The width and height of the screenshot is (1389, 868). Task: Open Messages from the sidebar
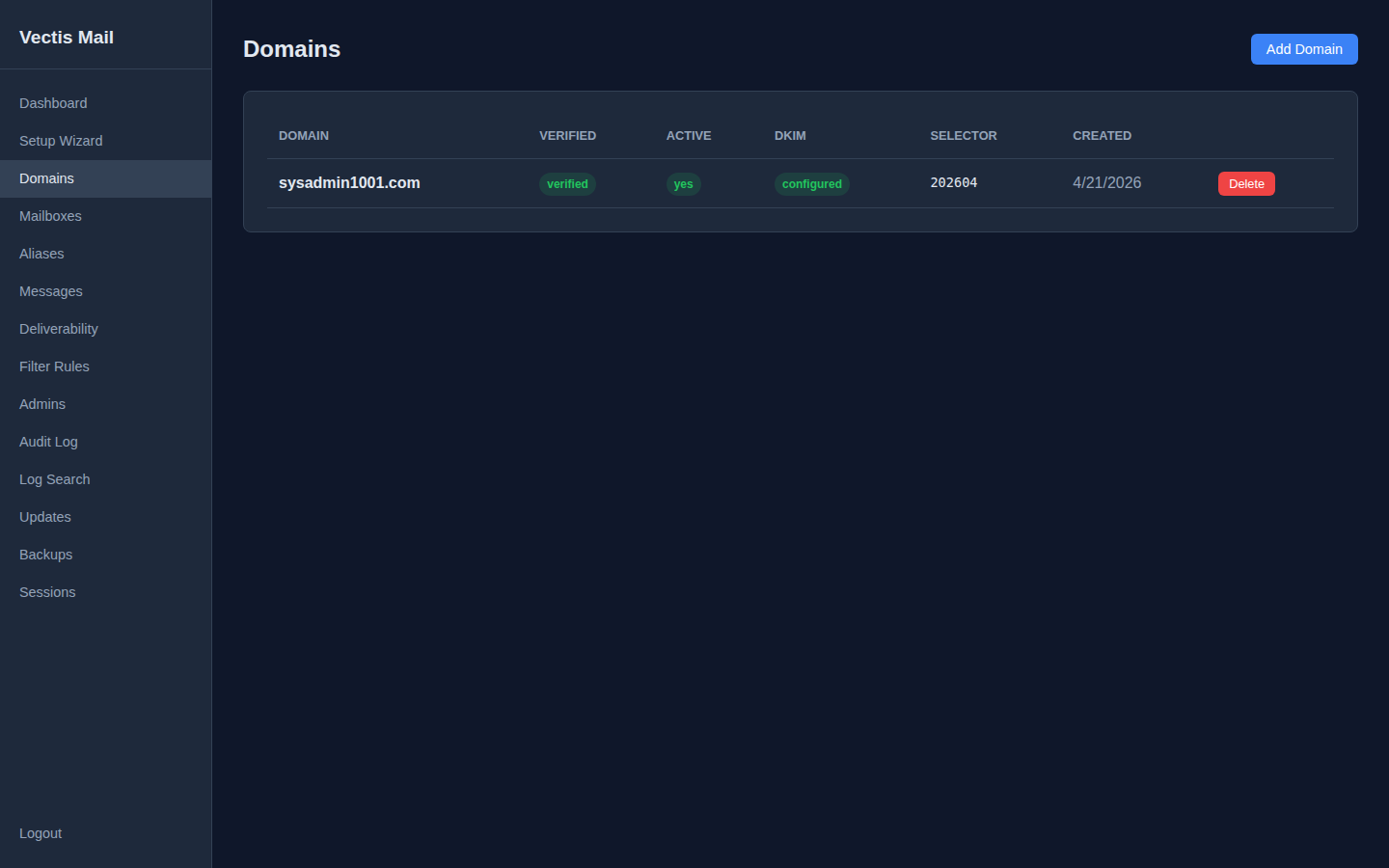point(105,291)
